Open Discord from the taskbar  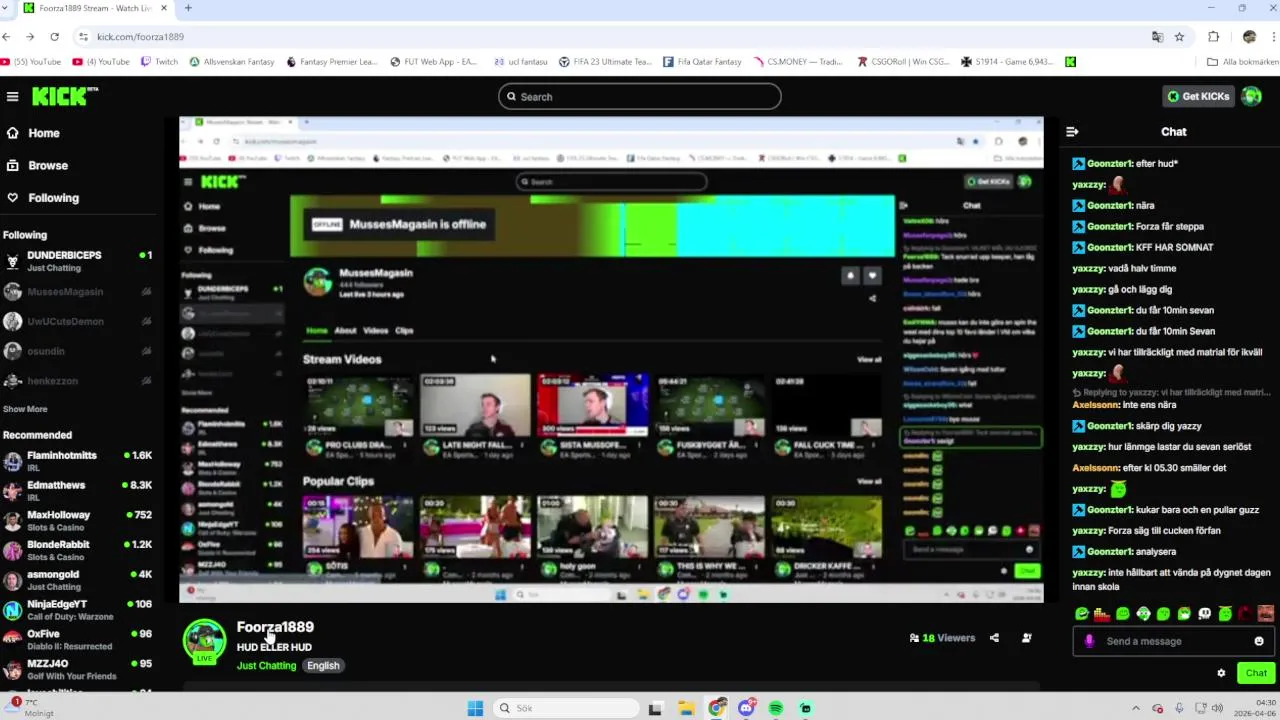[x=746, y=708]
